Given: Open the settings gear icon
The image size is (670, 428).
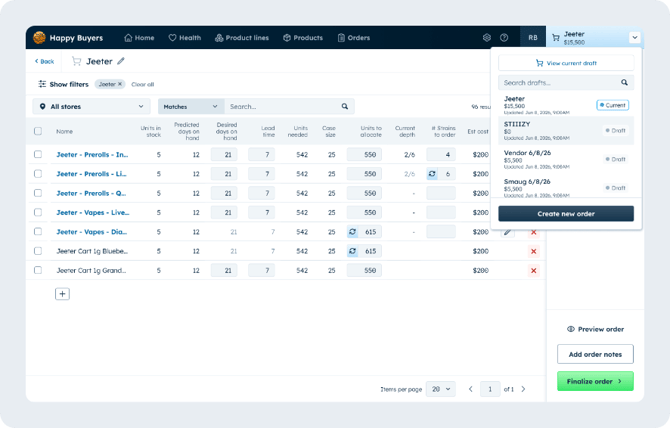Looking at the screenshot, I should tap(487, 38).
